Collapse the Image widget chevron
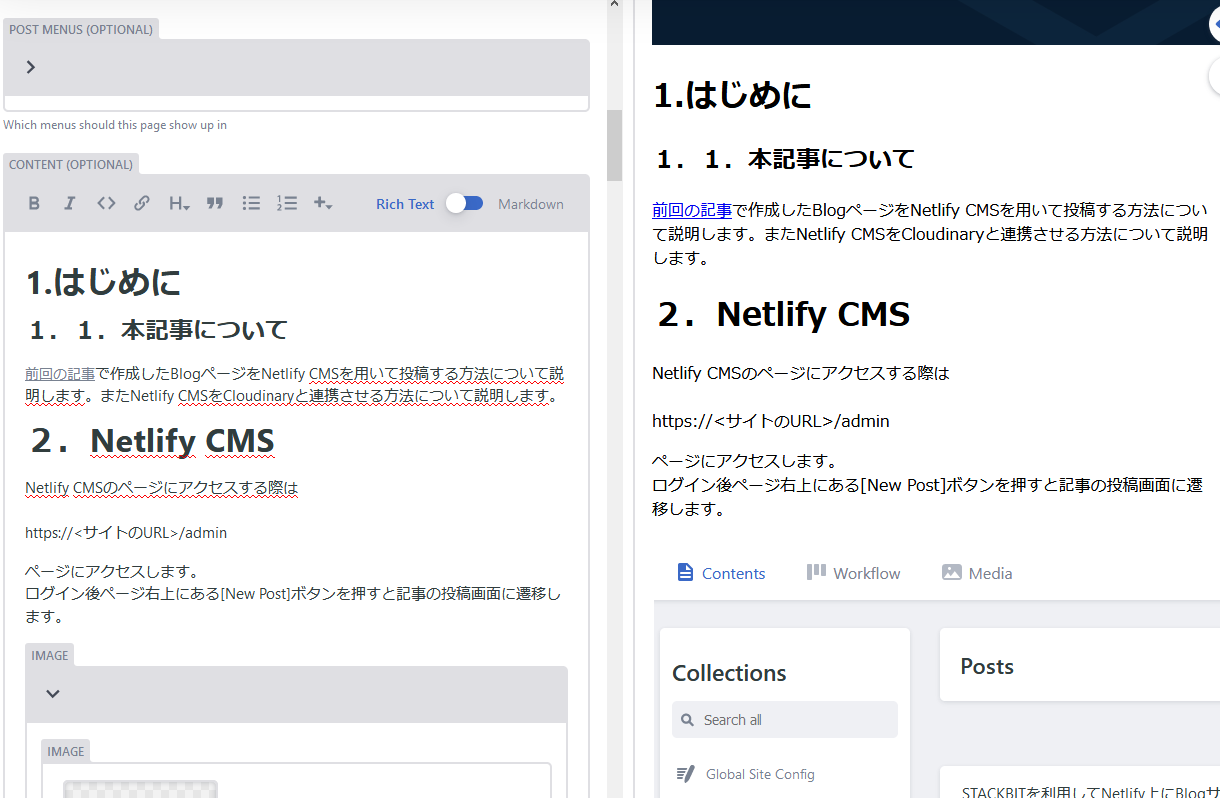 53,694
